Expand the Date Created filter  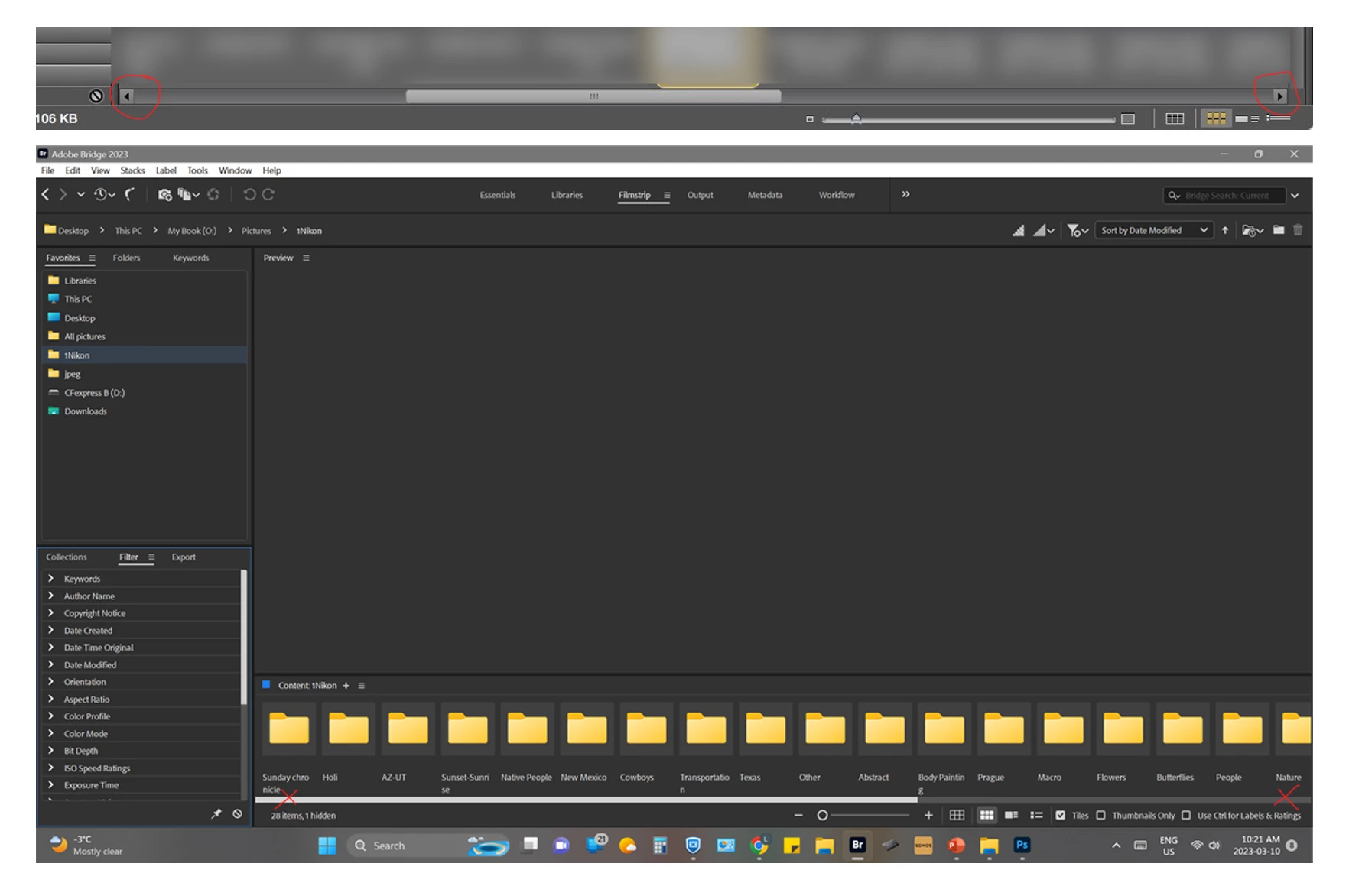coord(51,631)
